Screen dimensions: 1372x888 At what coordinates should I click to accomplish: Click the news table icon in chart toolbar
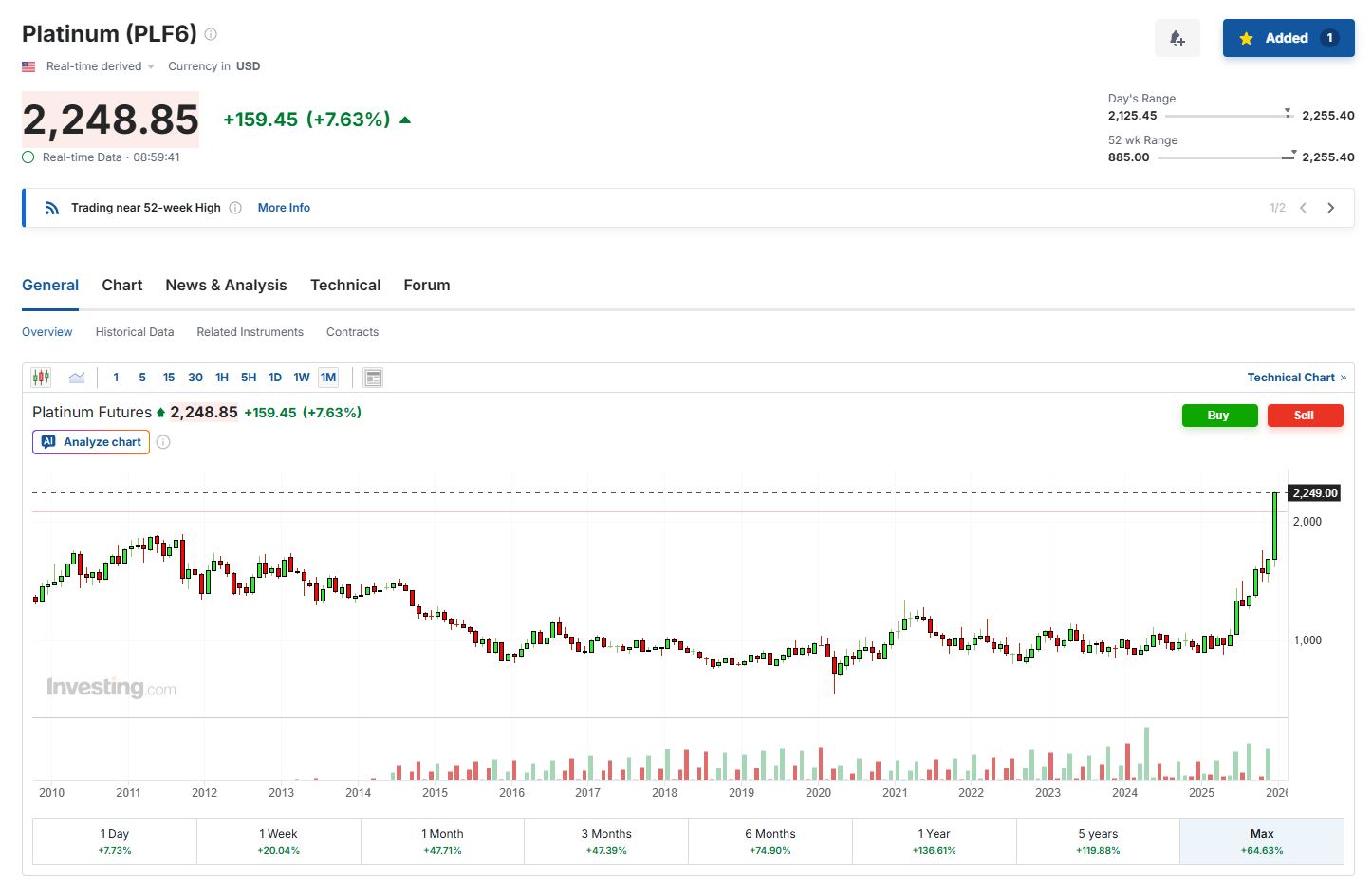(373, 378)
